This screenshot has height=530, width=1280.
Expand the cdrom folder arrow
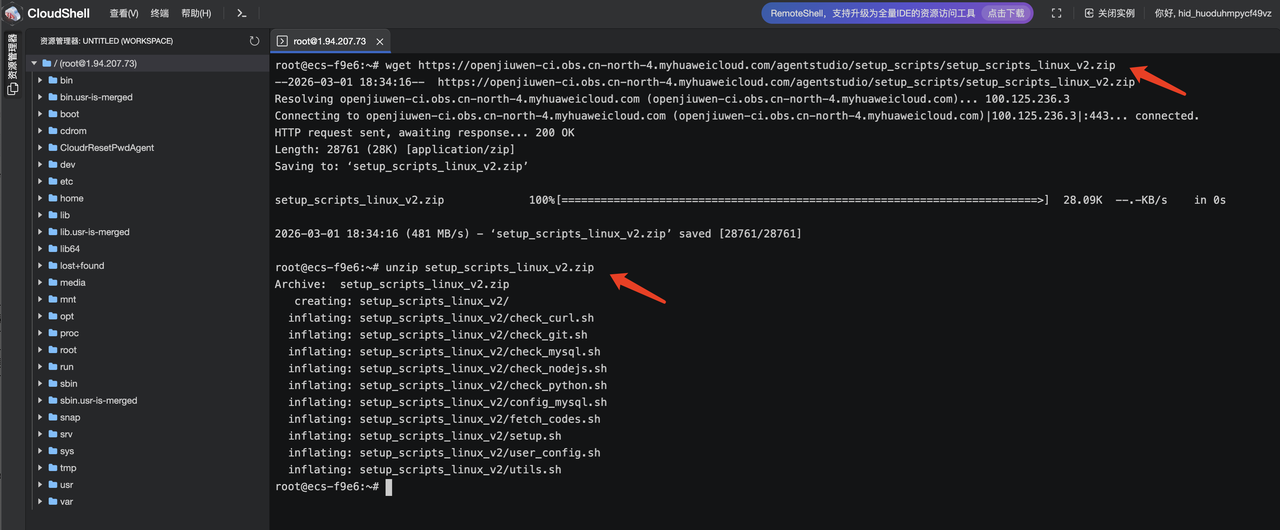tap(40, 131)
